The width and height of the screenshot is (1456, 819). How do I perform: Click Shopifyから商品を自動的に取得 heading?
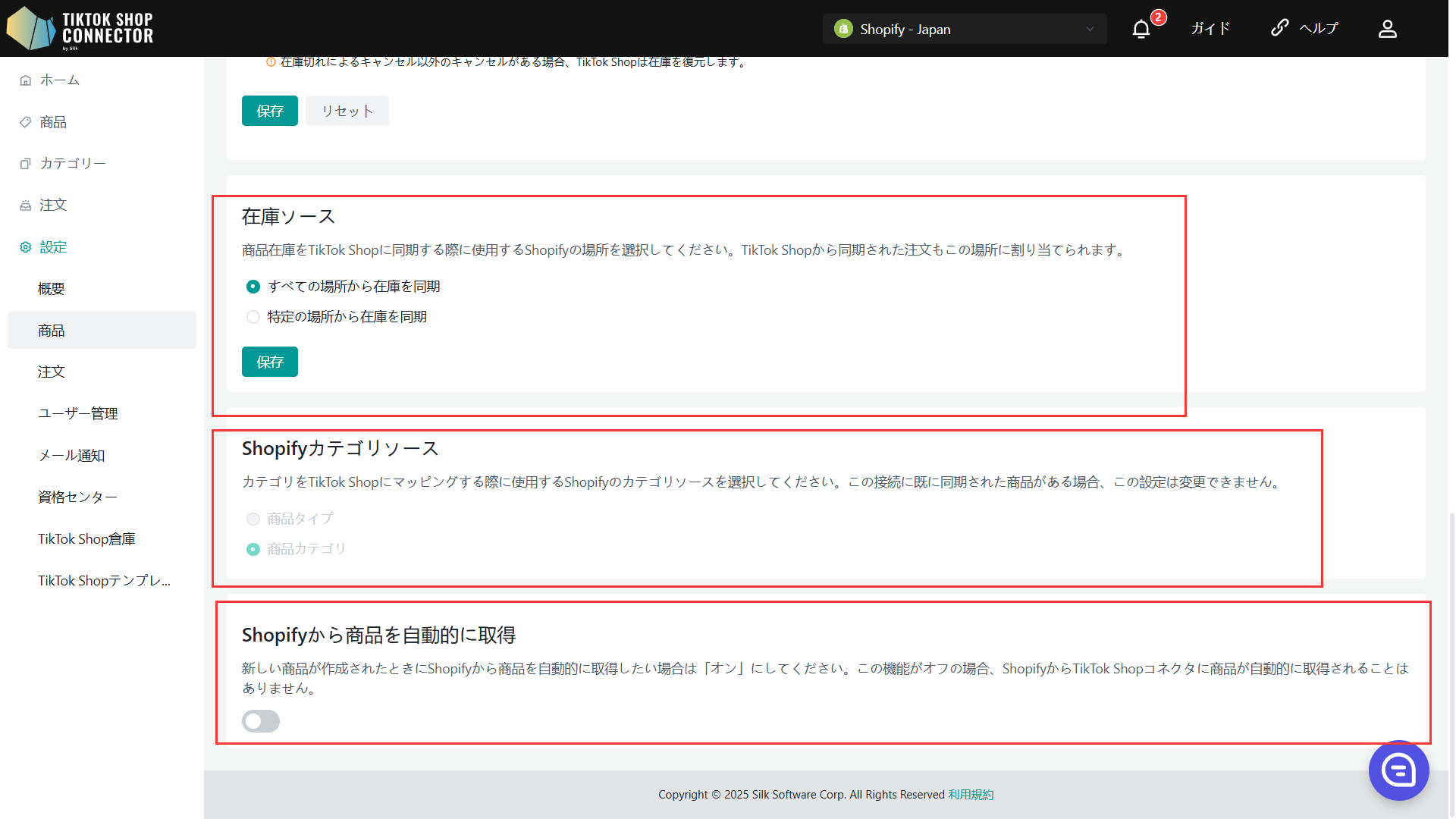[378, 635]
